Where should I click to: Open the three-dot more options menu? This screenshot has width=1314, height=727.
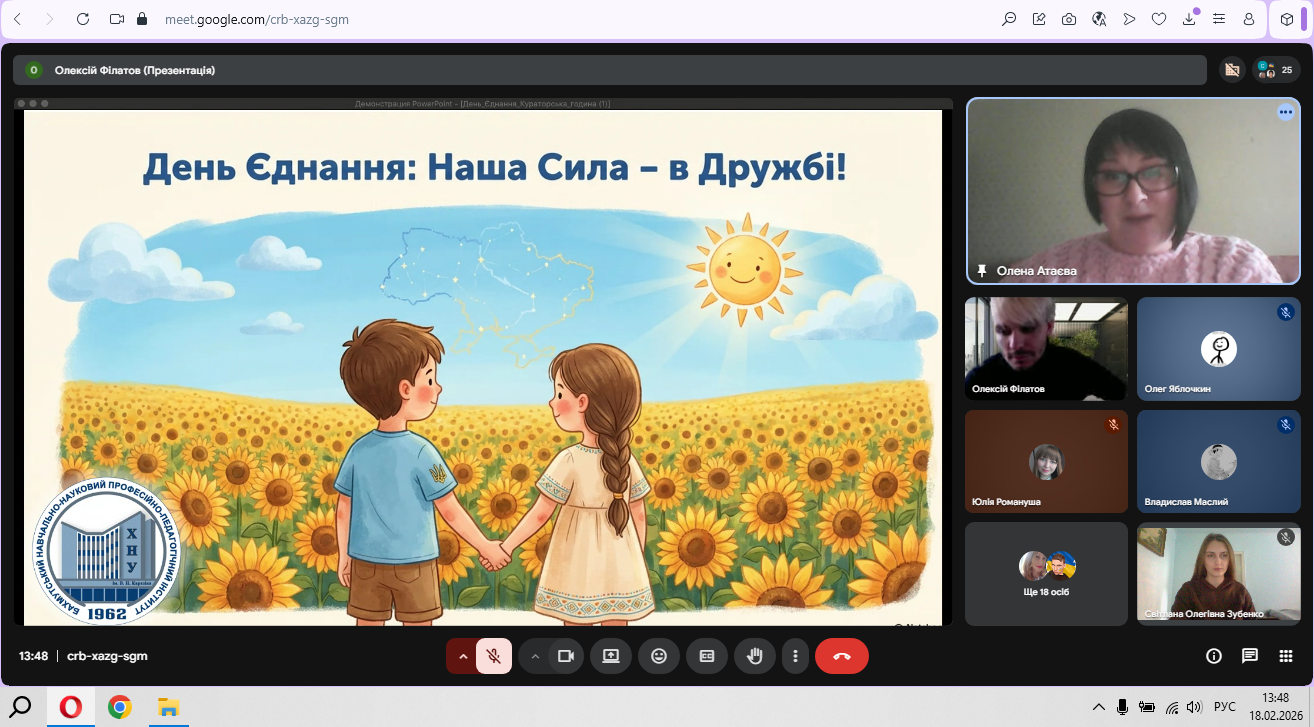click(x=795, y=656)
